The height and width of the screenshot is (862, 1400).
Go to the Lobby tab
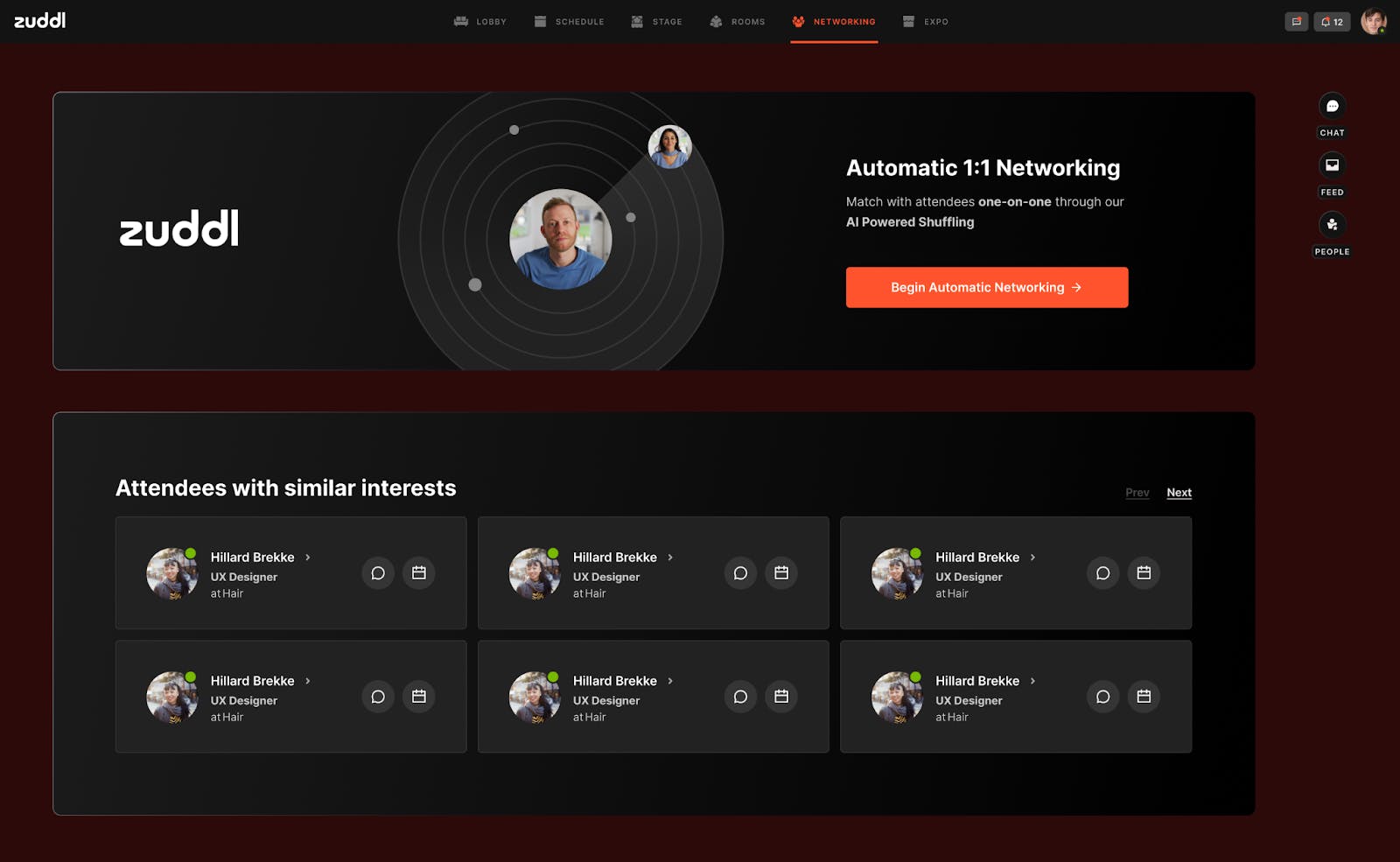[480, 22]
